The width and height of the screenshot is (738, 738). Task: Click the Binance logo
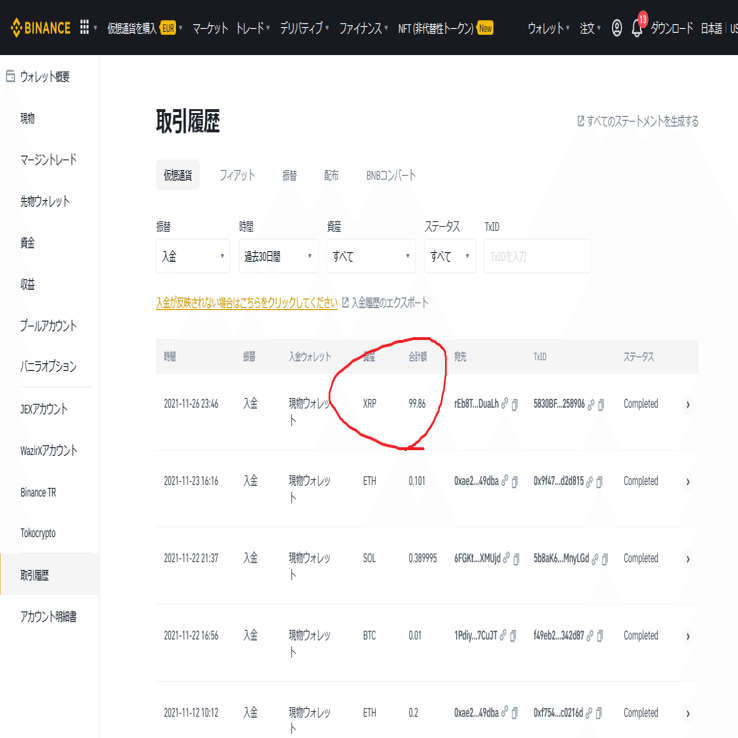pyautogui.click(x=40, y=28)
